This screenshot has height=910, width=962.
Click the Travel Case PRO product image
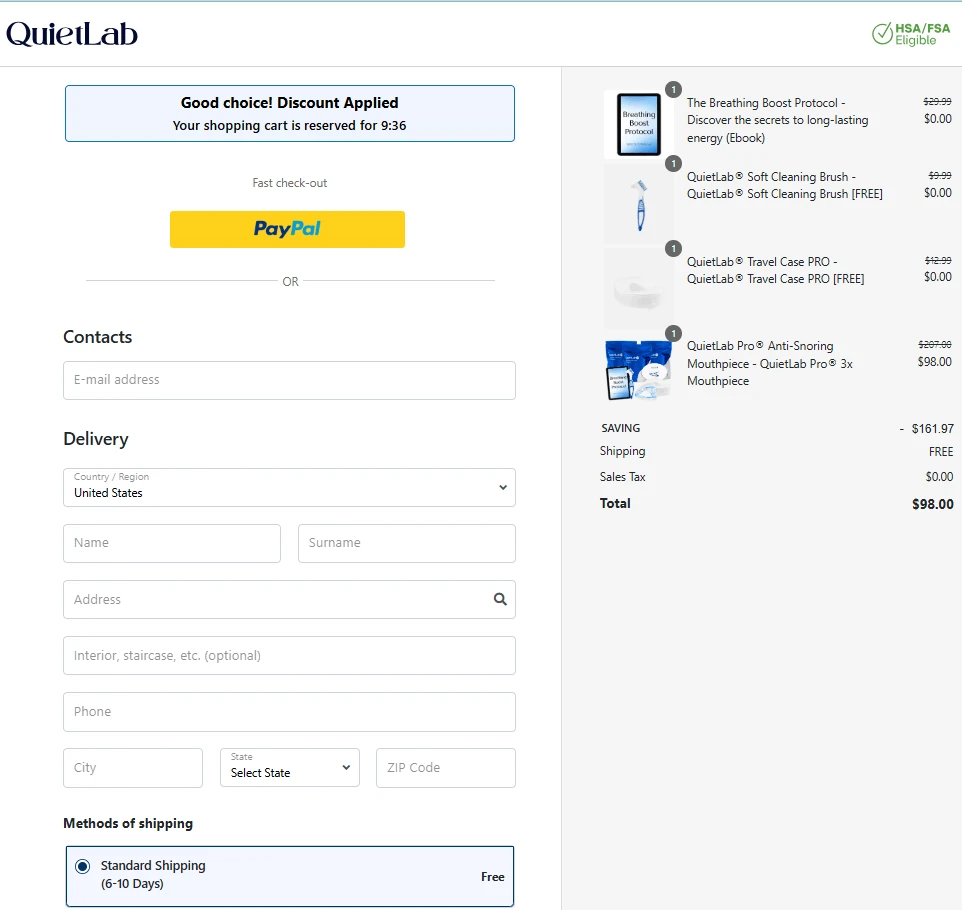point(639,288)
